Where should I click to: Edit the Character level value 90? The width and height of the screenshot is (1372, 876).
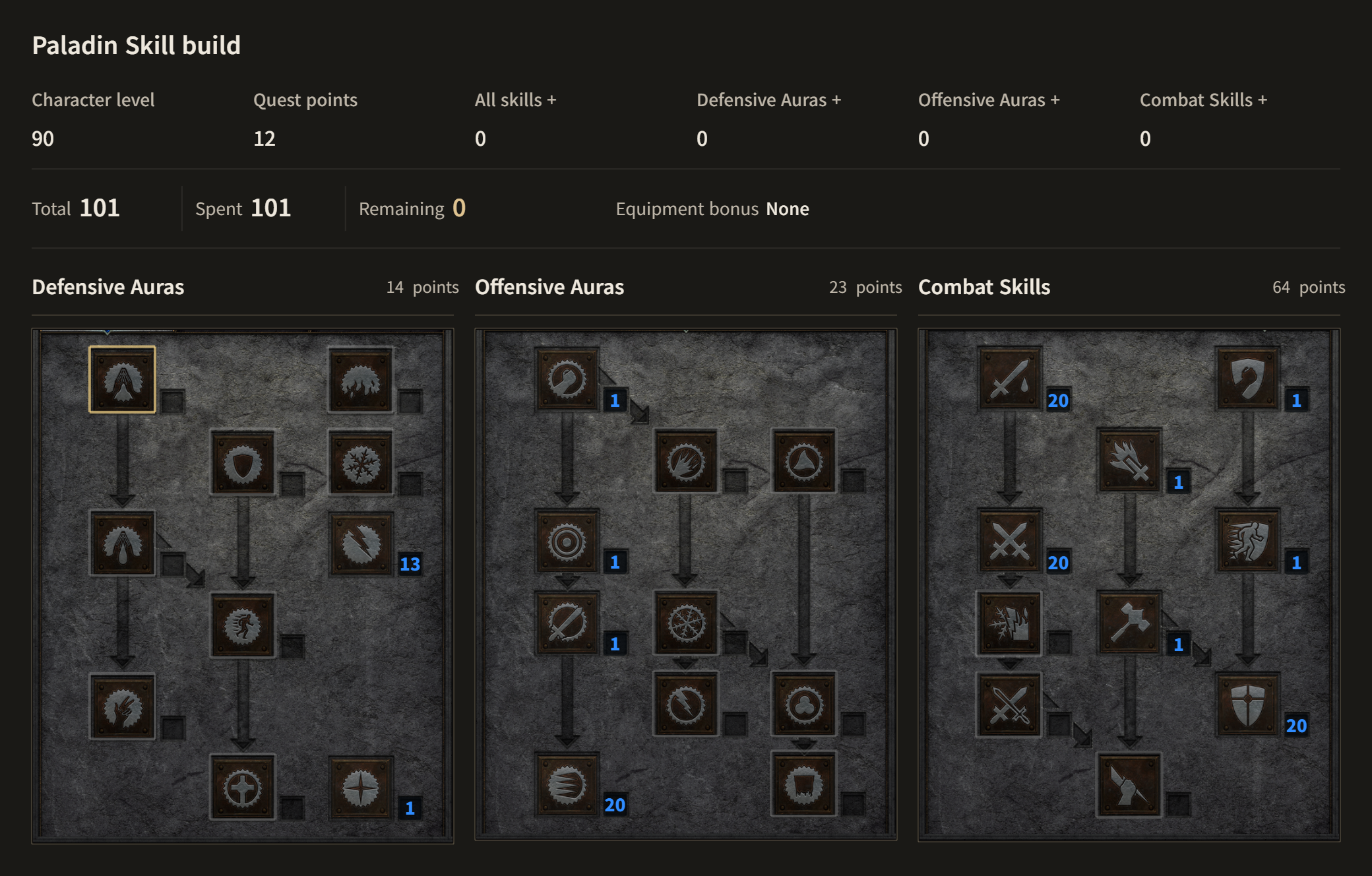click(43, 139)
